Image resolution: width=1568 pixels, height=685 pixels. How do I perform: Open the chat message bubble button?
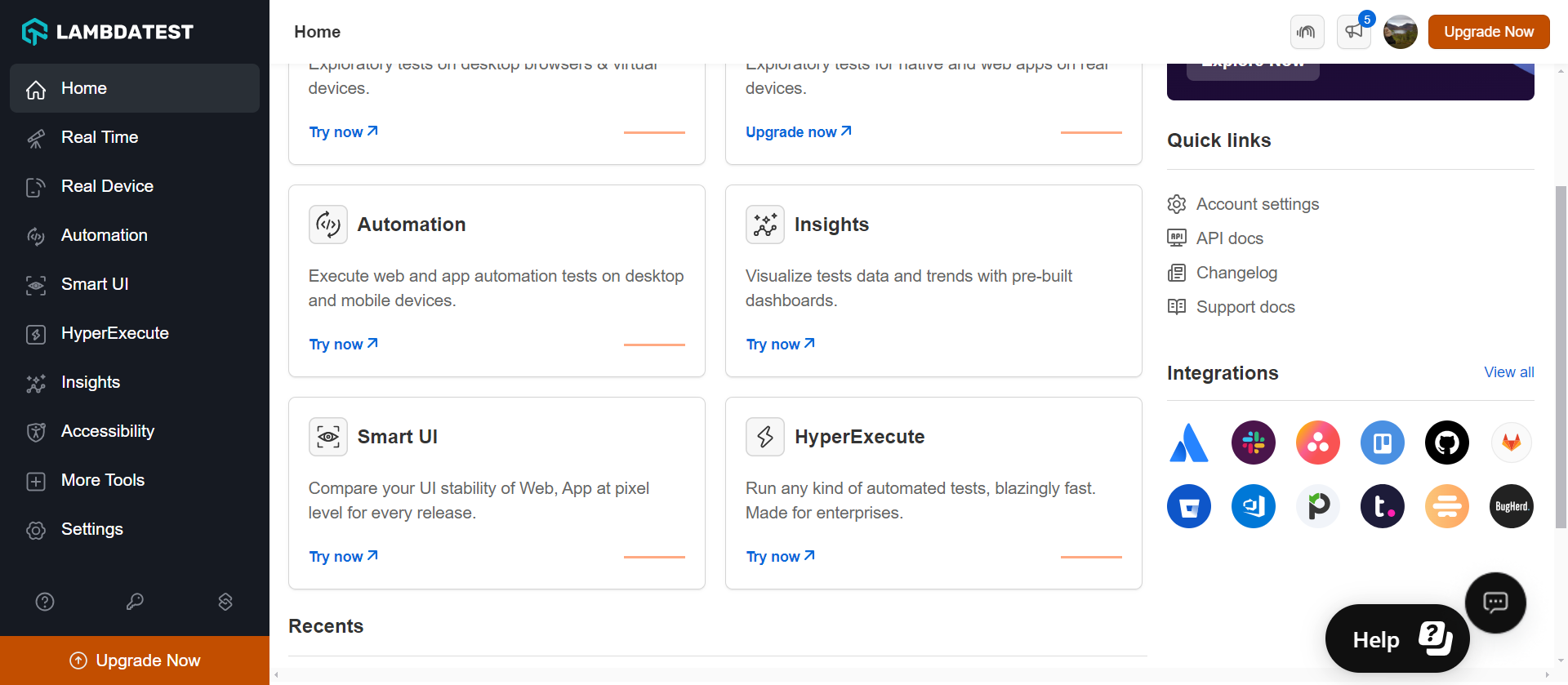pyautogui.click(x=1494, y=603)
